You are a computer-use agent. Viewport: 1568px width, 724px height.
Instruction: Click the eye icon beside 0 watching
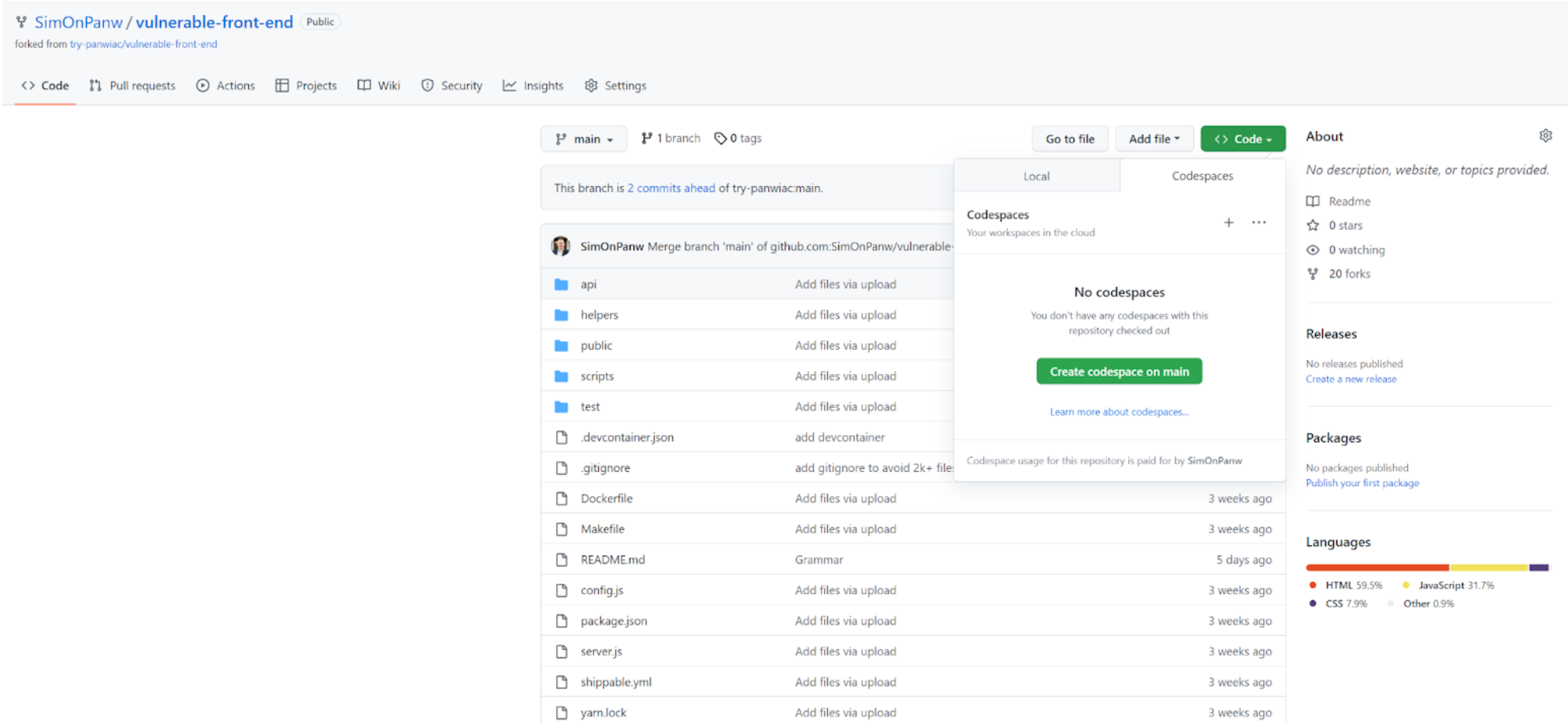click(x=1313, y=250)
